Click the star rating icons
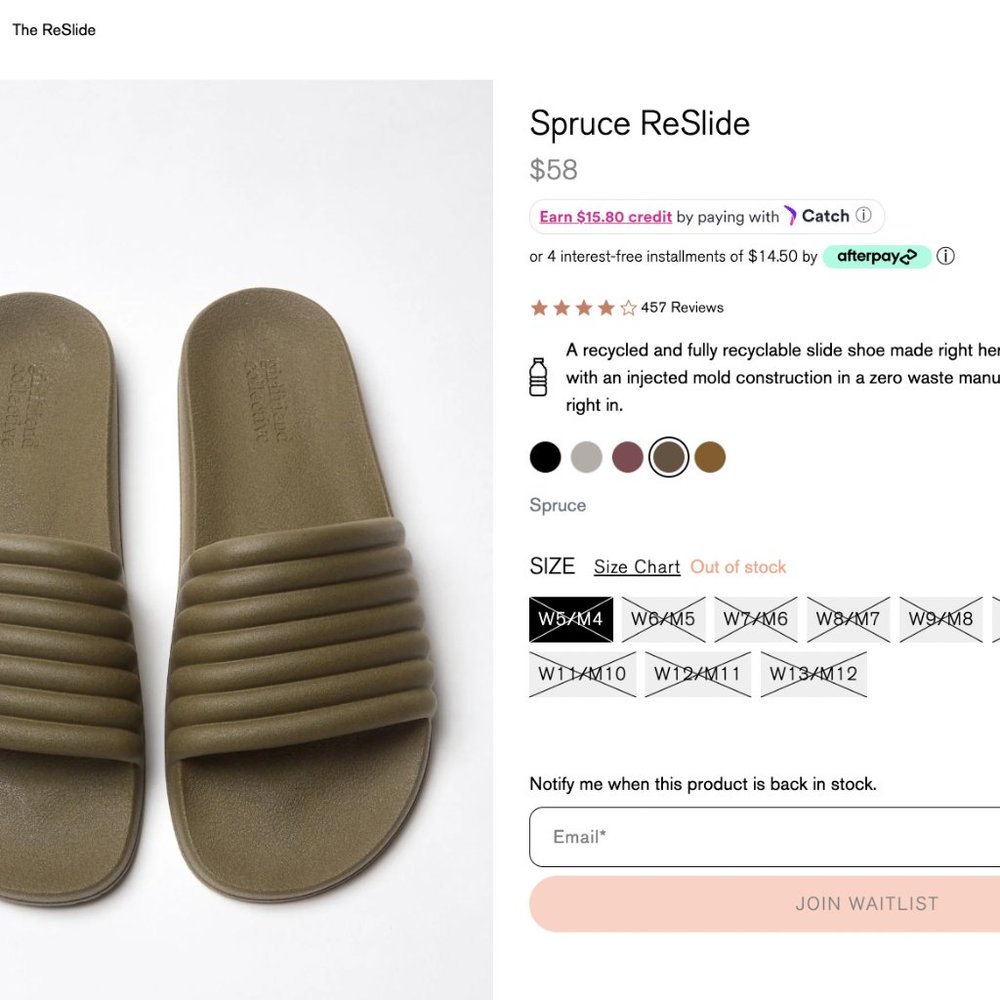This screenshot has height=1000, width=1000. point(583,308)
